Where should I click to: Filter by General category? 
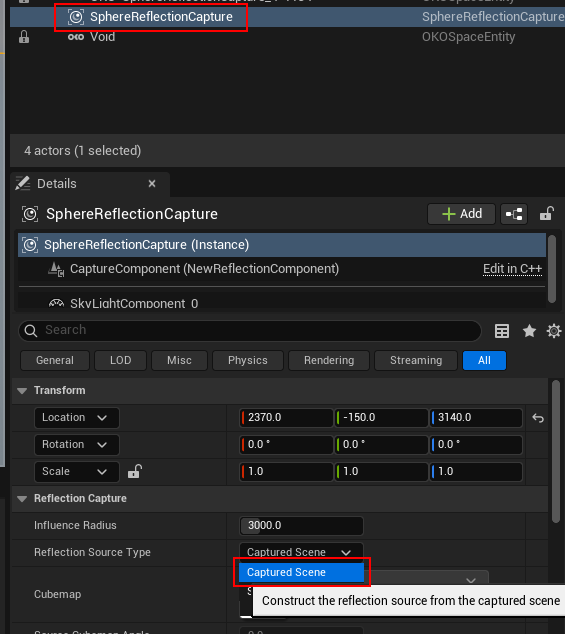[55, 360]
